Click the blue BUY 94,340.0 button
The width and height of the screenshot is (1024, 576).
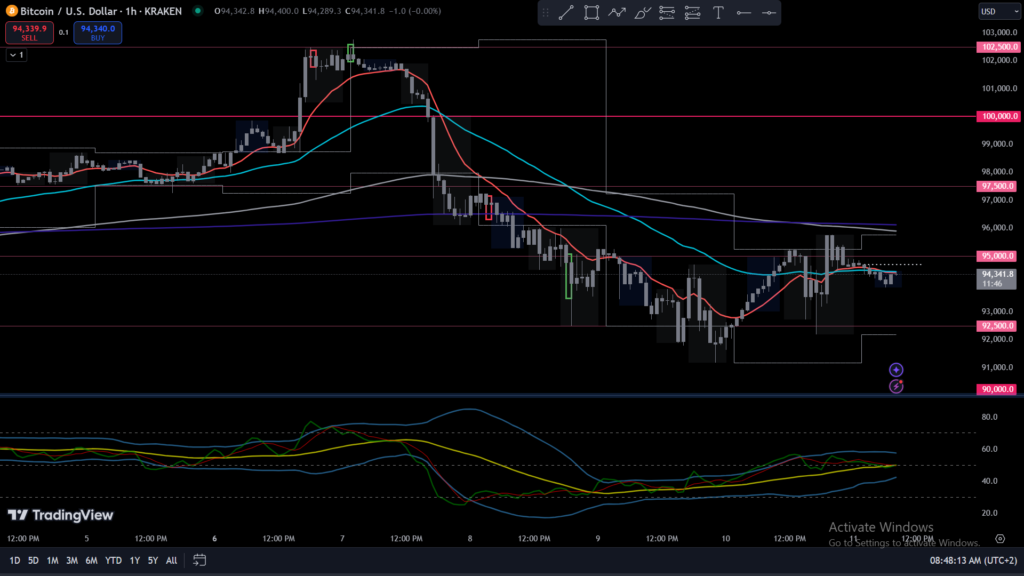coord(97,33)
